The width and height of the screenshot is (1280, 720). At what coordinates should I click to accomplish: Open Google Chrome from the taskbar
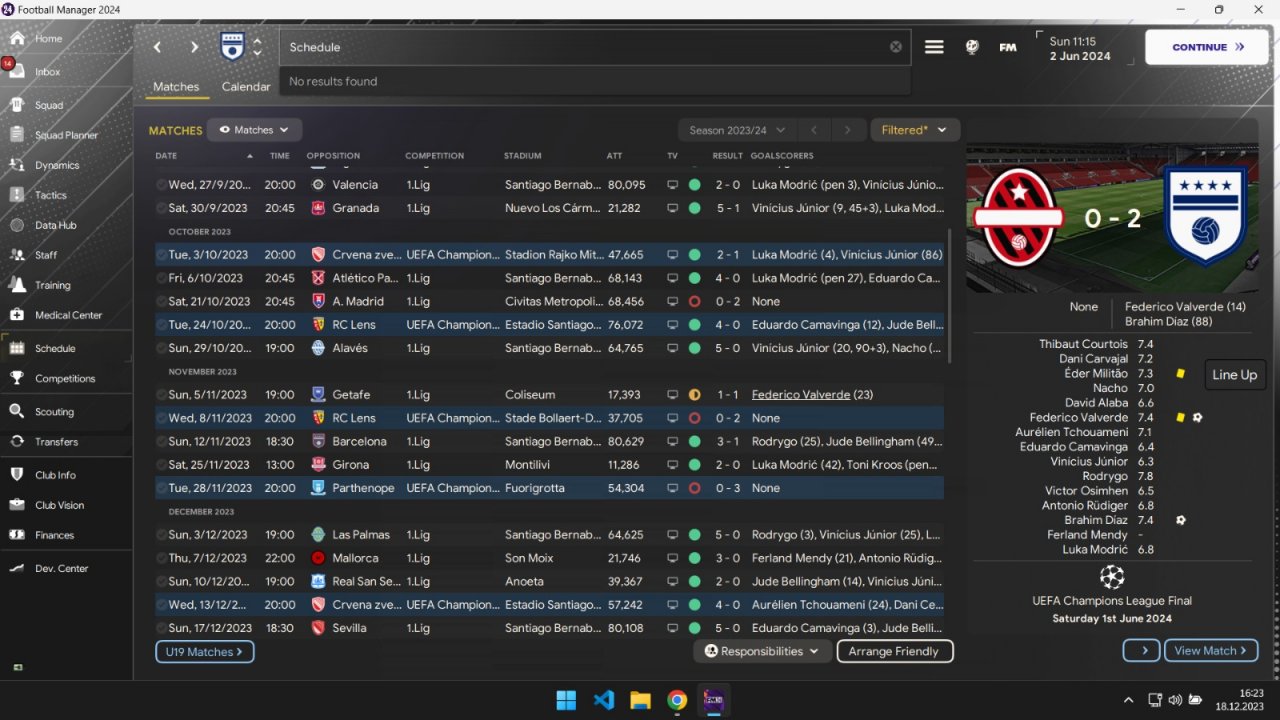tap(677, 700)
